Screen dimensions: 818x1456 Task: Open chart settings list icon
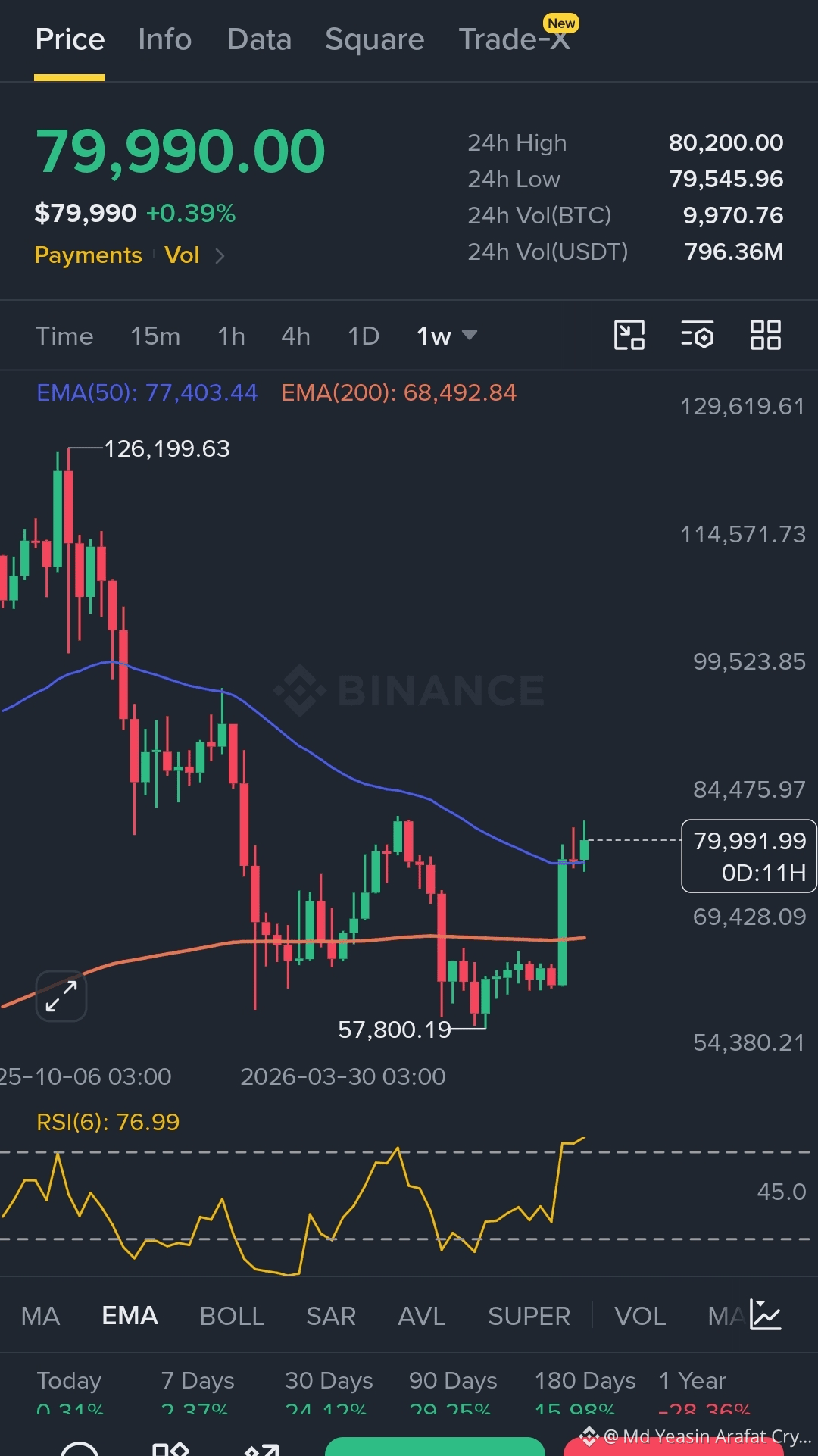coord(697,335)
